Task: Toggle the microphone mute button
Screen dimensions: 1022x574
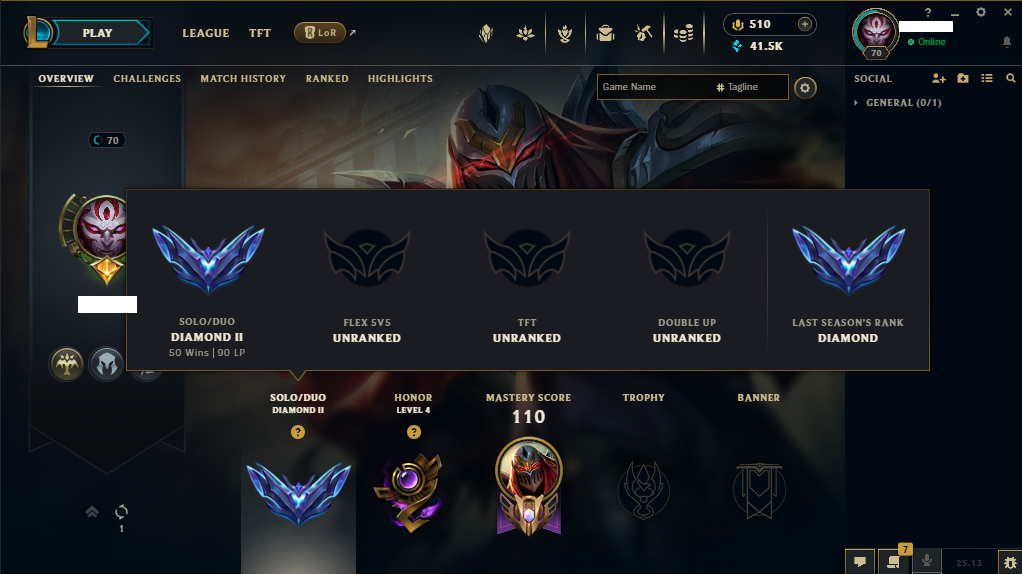Action: pos(927,561)
